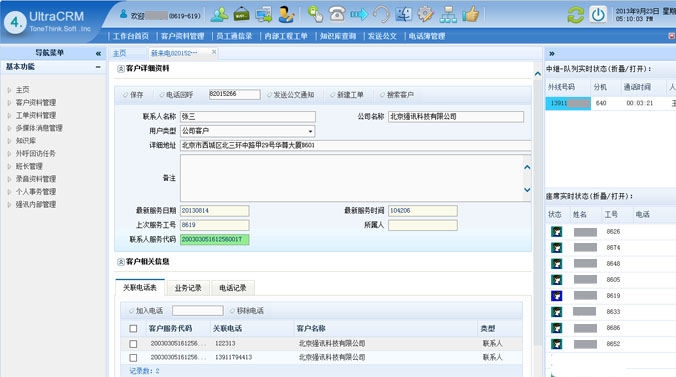The height and width of the screenshot is (377, 676).
Task: Select the 关联电话表 tab
Action: (140, 287)
